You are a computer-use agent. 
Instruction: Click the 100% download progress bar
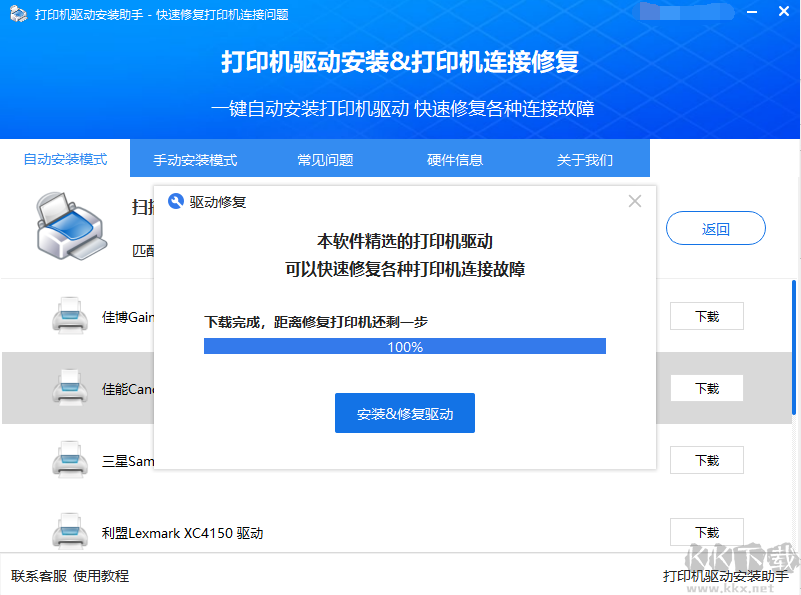404,345
